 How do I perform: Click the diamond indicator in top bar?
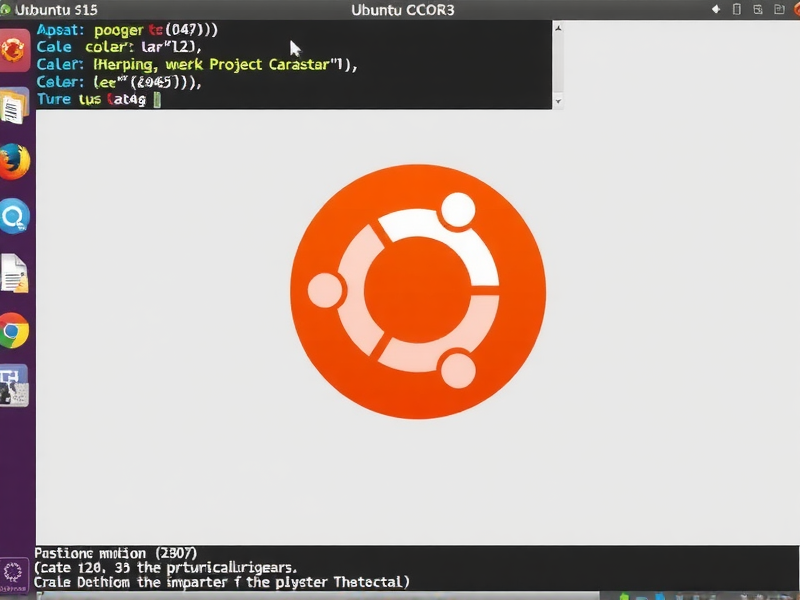[715, 9]
